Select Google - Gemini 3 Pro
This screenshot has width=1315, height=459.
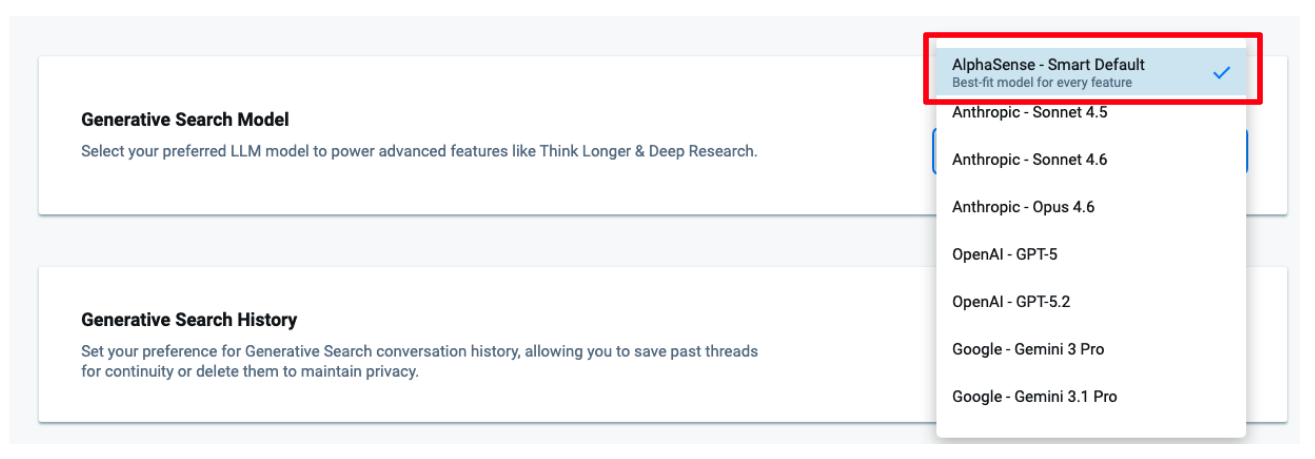1028,349
